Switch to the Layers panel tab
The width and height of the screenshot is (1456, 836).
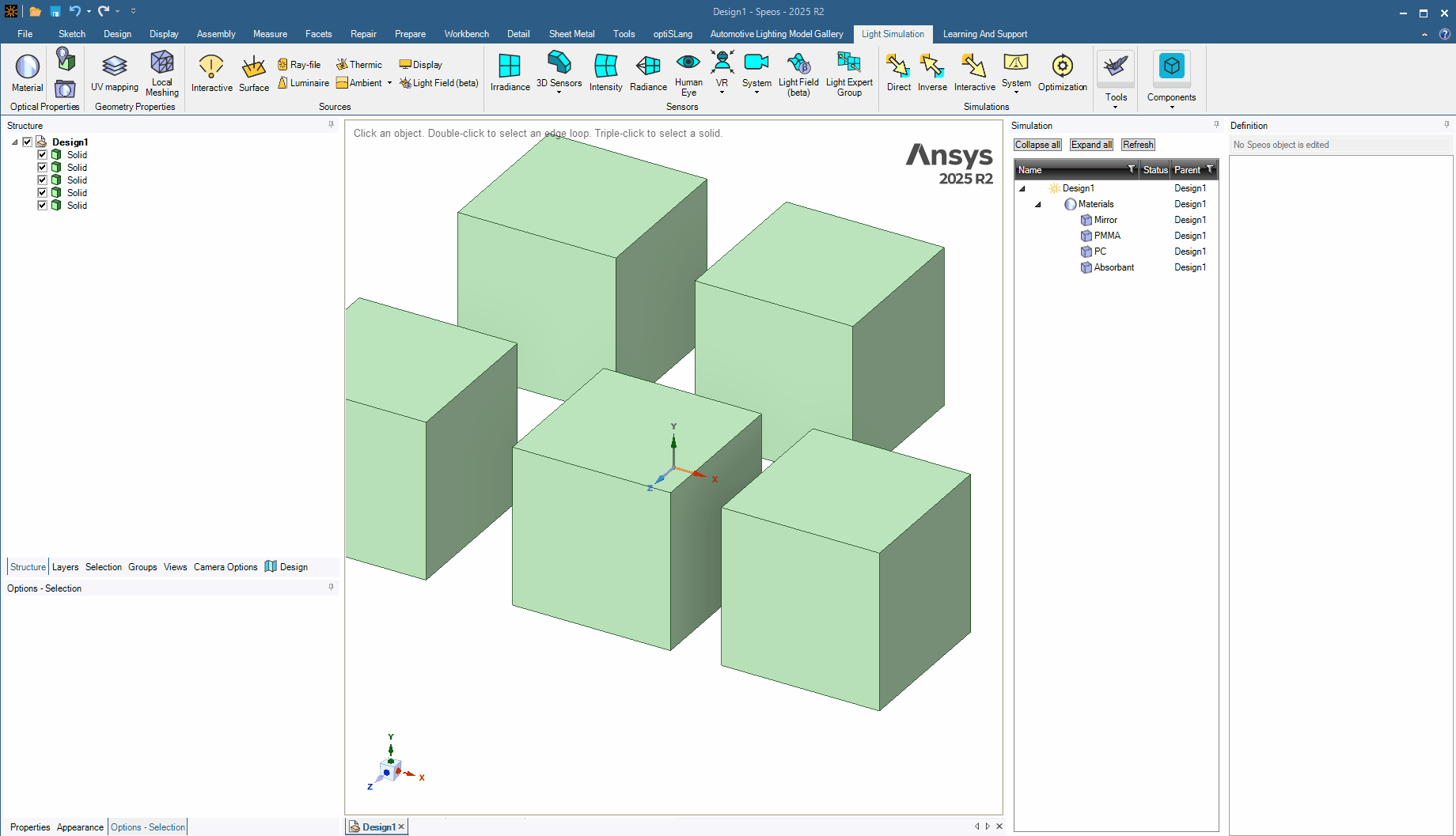click(65, 567)
